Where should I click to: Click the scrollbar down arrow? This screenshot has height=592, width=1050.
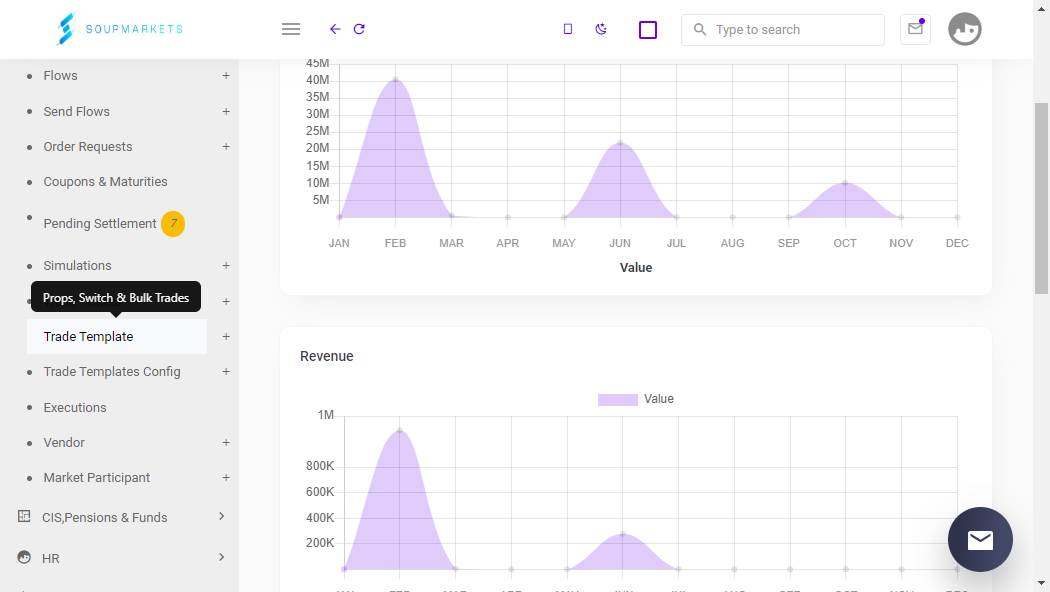(x=1041, y=584)
